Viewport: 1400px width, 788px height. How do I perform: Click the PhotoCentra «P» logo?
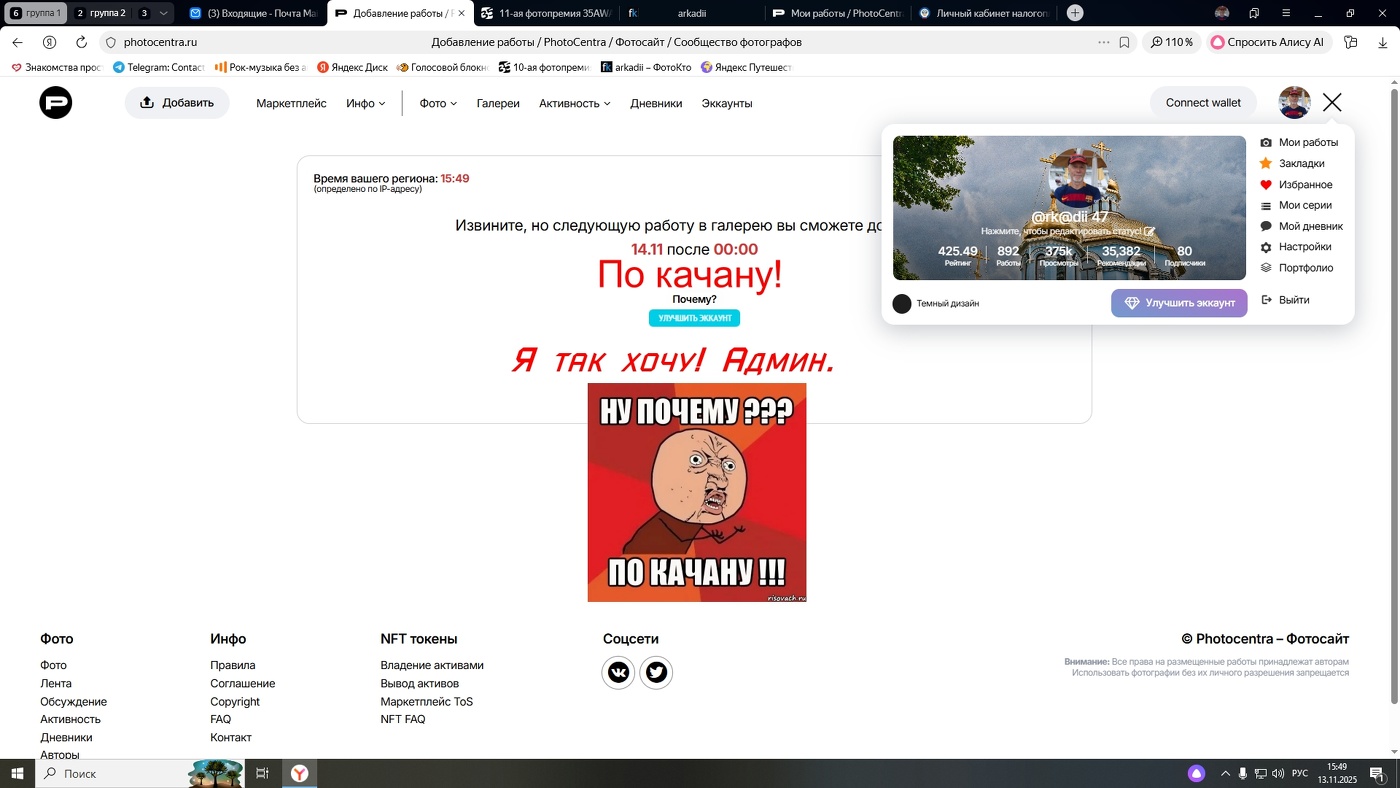(x=55, y=103)
